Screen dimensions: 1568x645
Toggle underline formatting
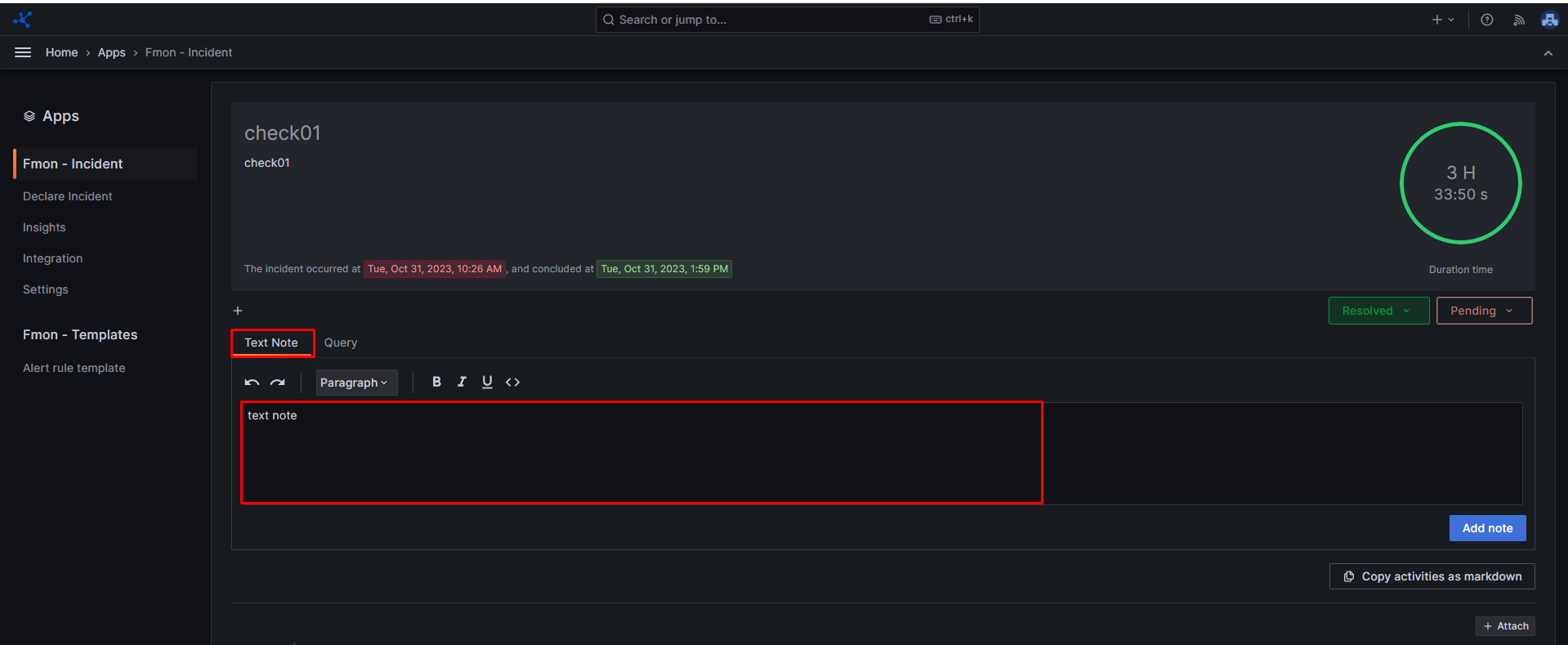pos(487,382)
